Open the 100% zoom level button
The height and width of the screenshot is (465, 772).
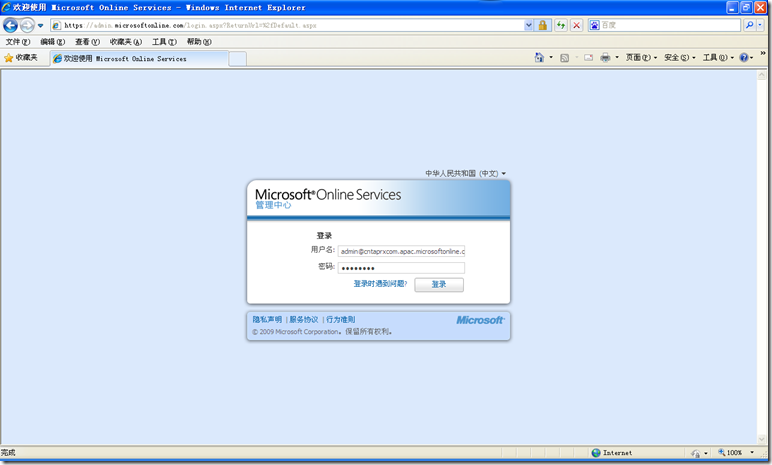coord(730,453)
